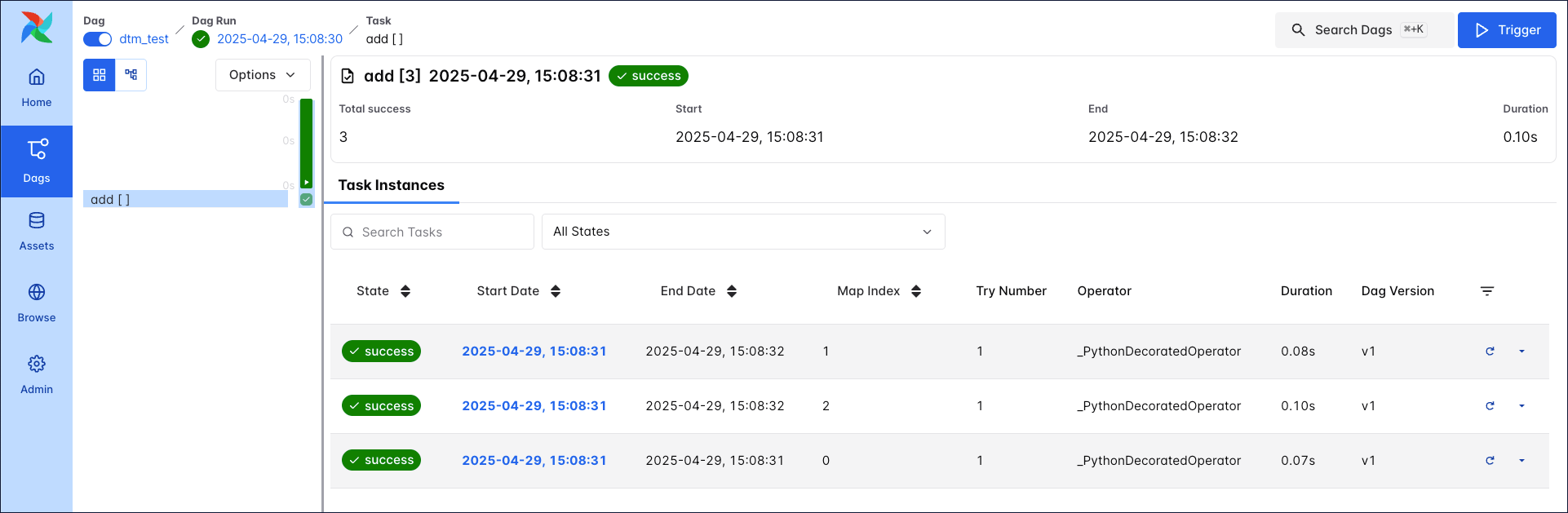Switch to graph view icon
Image resolution: width=1568 pixels, height=513 pixels.
131,75
